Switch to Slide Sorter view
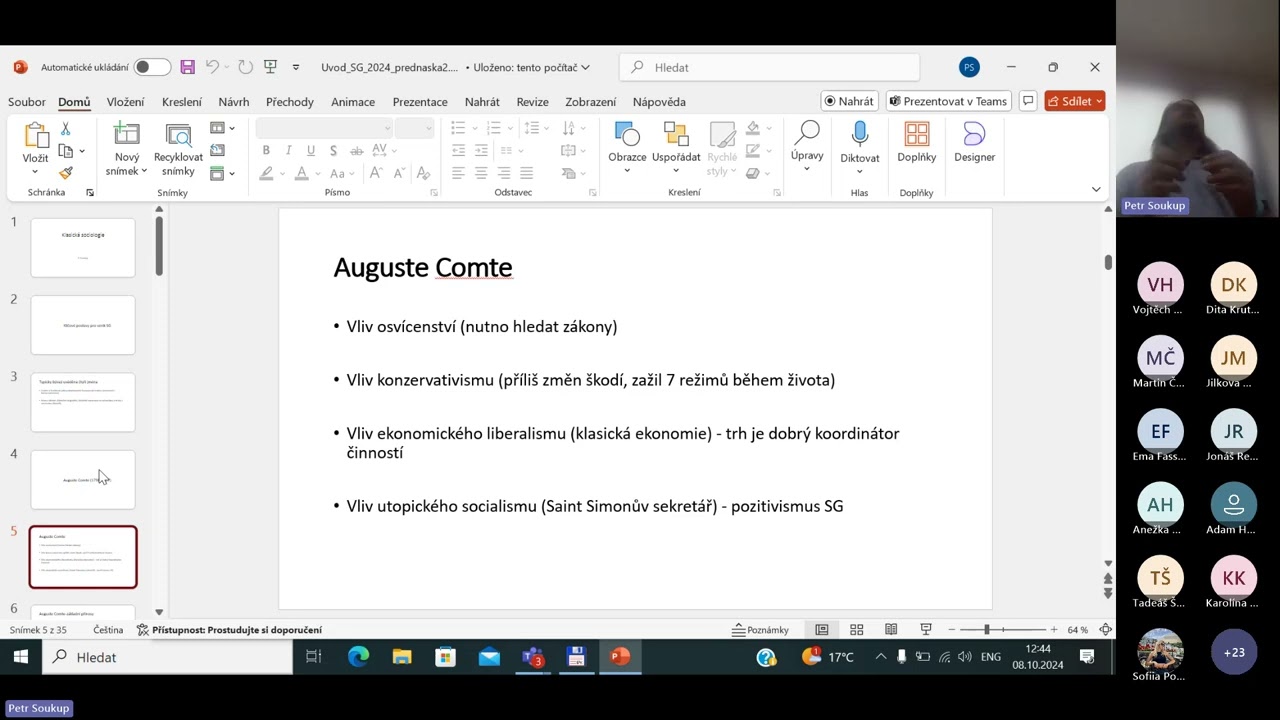Screen dimensions: 1280x720 point(856,630)
